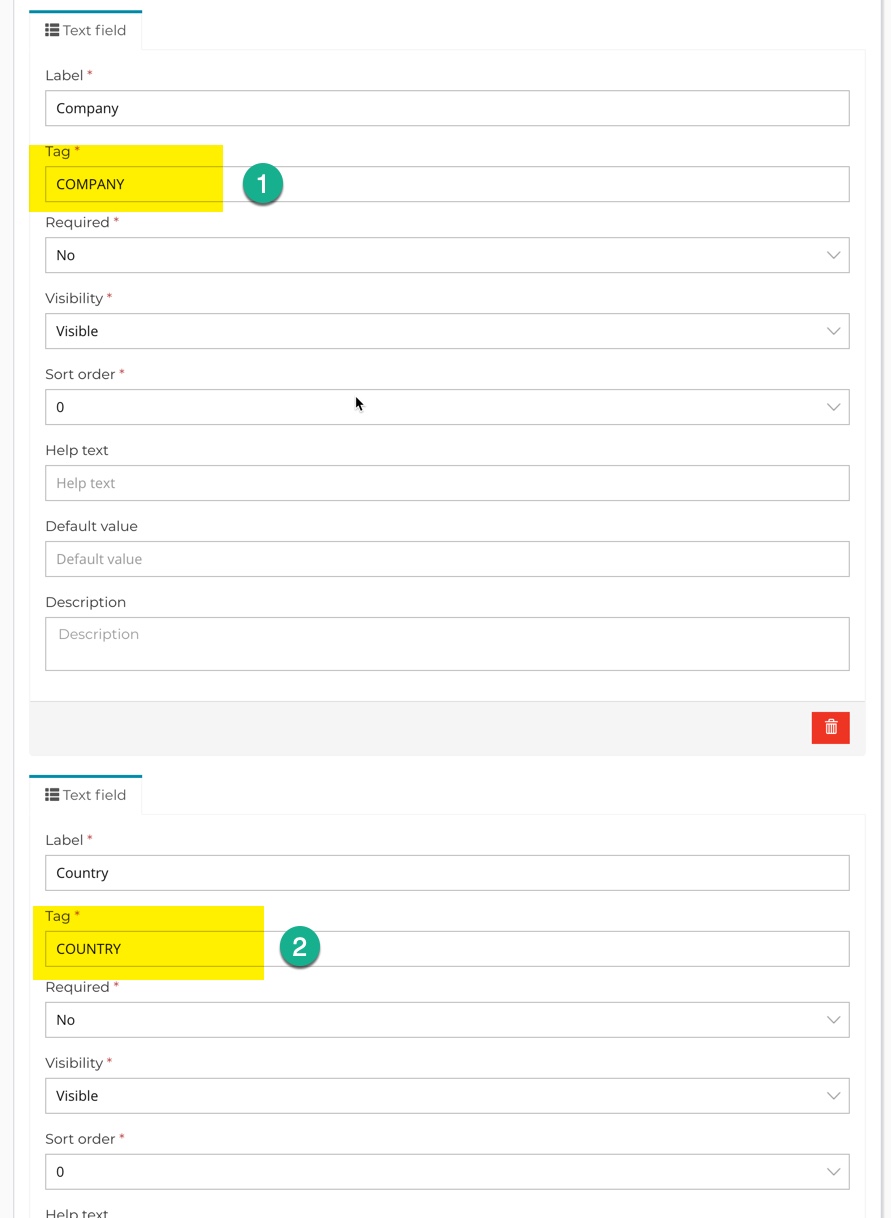Open the Company field Visibility dropdown

[447, 331]
